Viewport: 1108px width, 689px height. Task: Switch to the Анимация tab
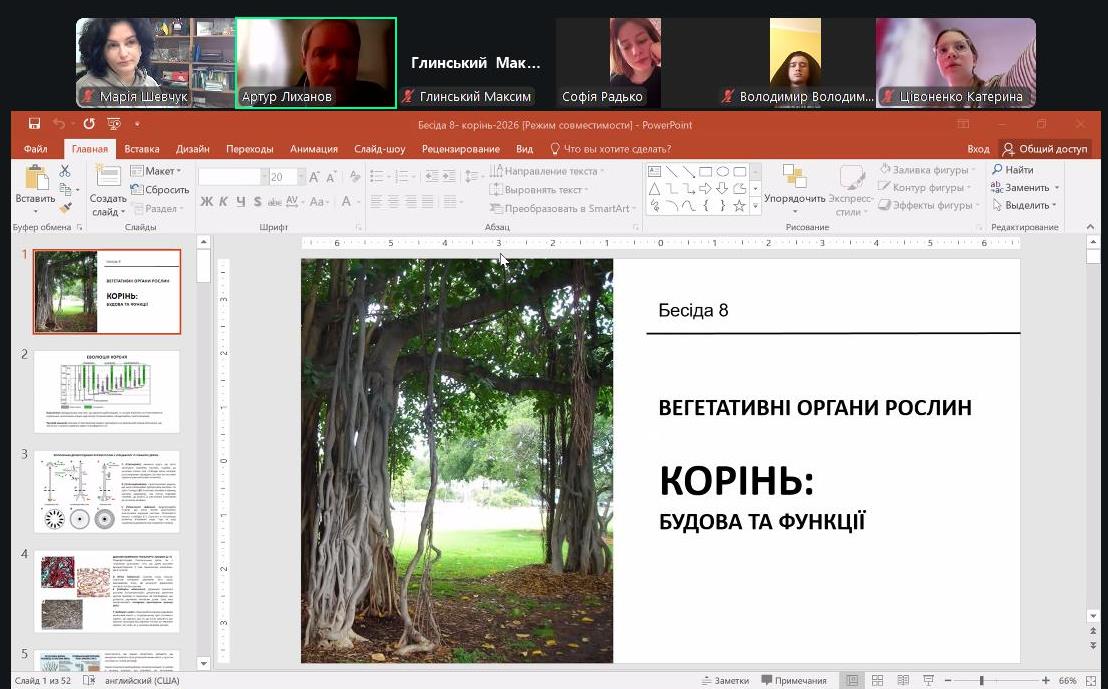(313, 149)
